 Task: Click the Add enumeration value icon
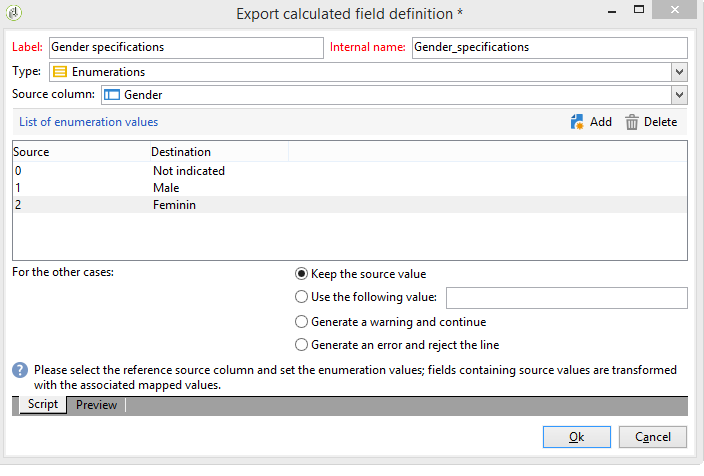(x=577, y=122)
